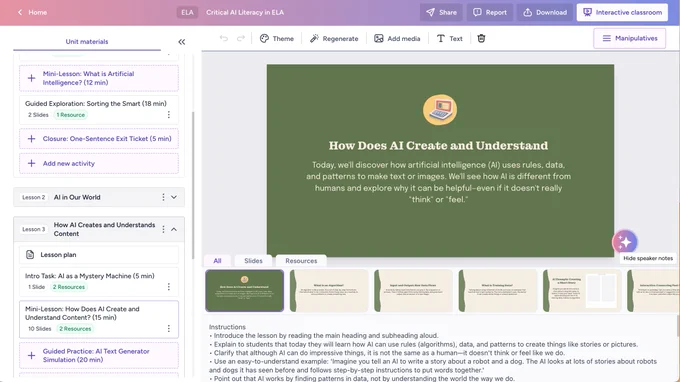The width and height of the screenshot is (680, 382).
Task: Insert a Text element
Action: (449, 39)
